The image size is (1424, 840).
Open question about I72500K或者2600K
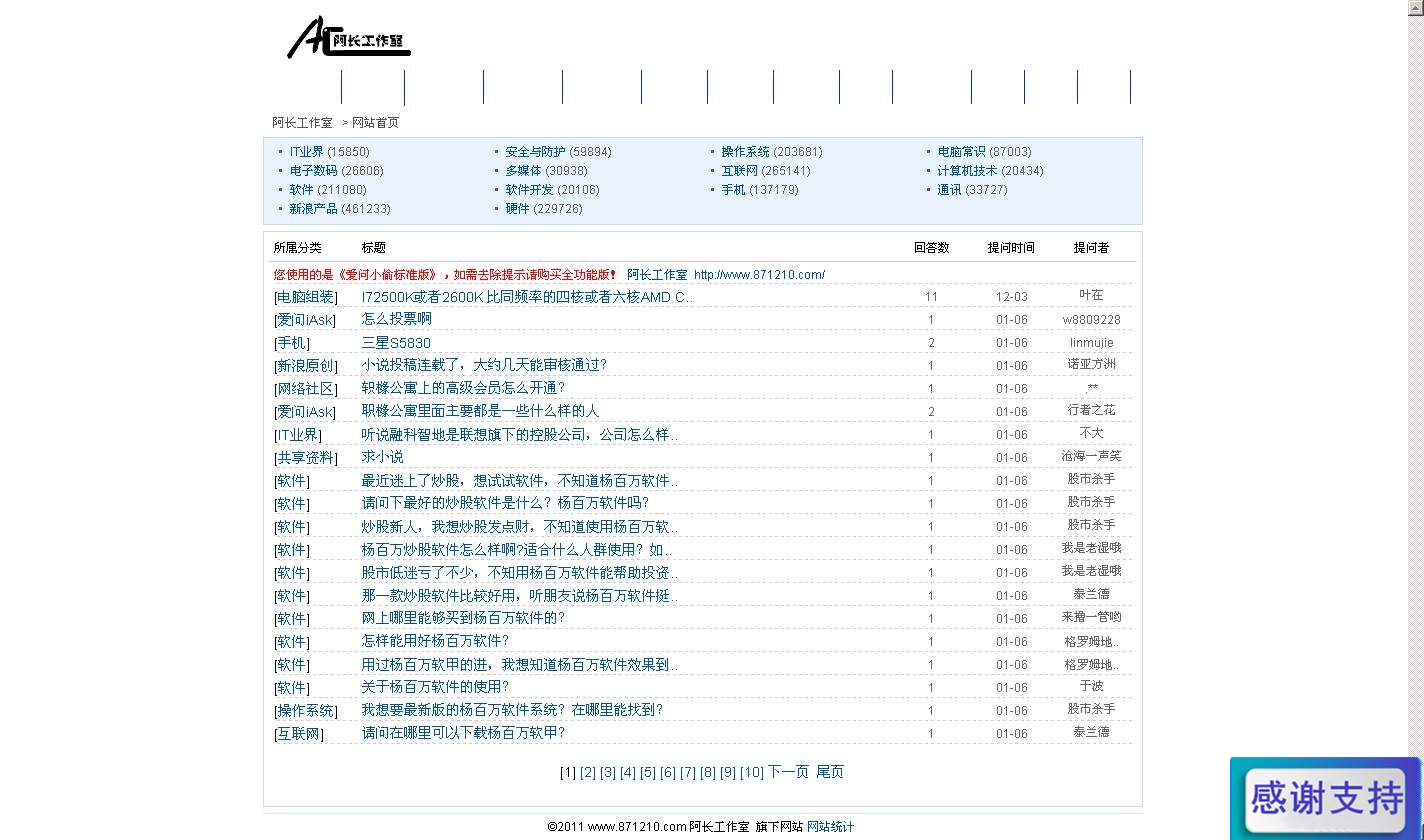point(527,297)
